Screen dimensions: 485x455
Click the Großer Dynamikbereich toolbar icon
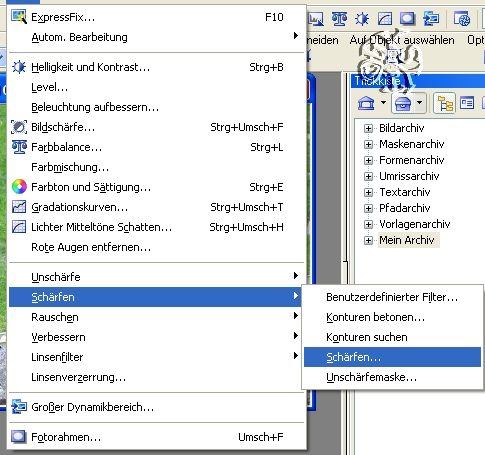tap(431, 19)
